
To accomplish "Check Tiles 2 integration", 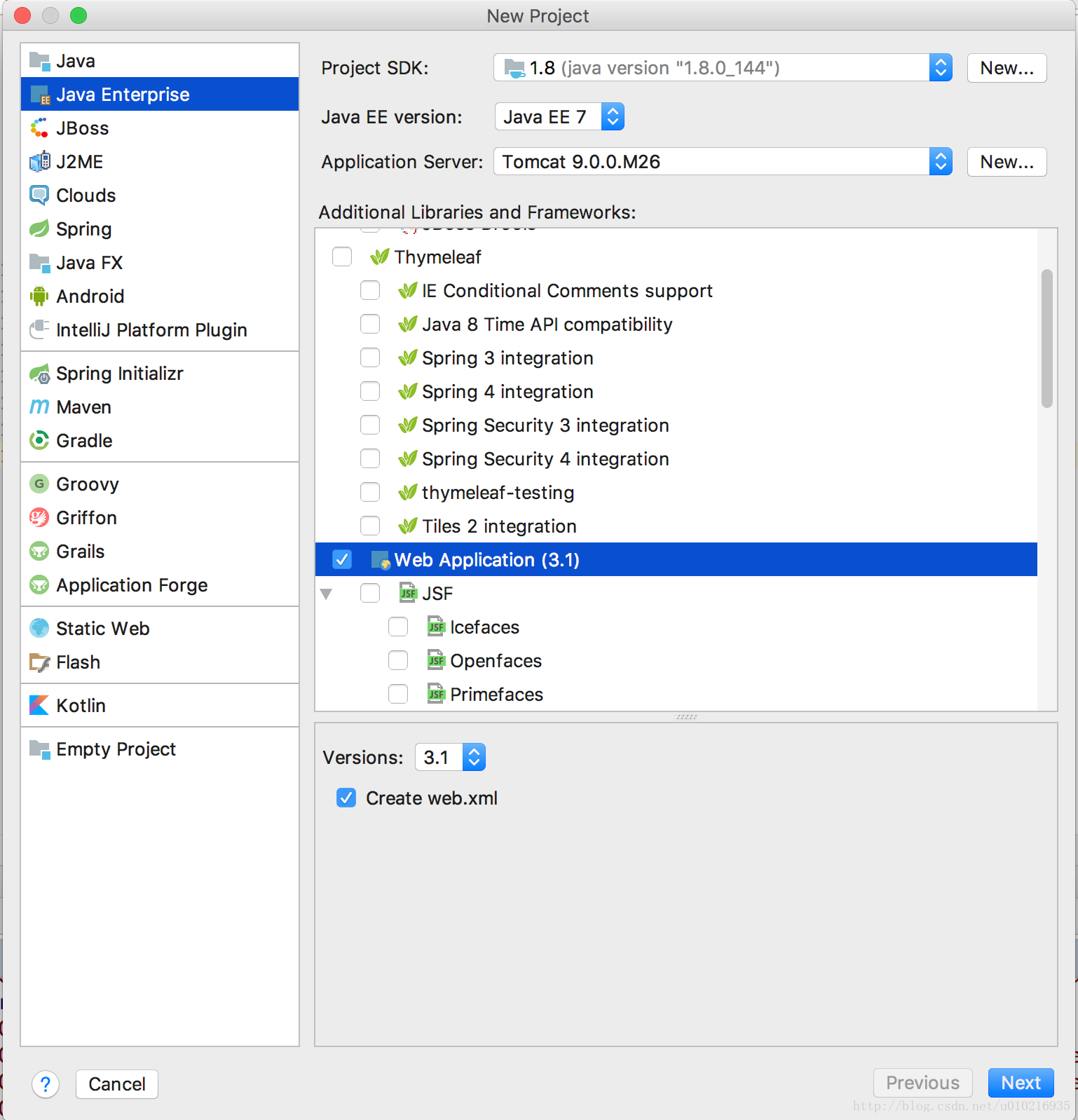I will click(370, 526).
